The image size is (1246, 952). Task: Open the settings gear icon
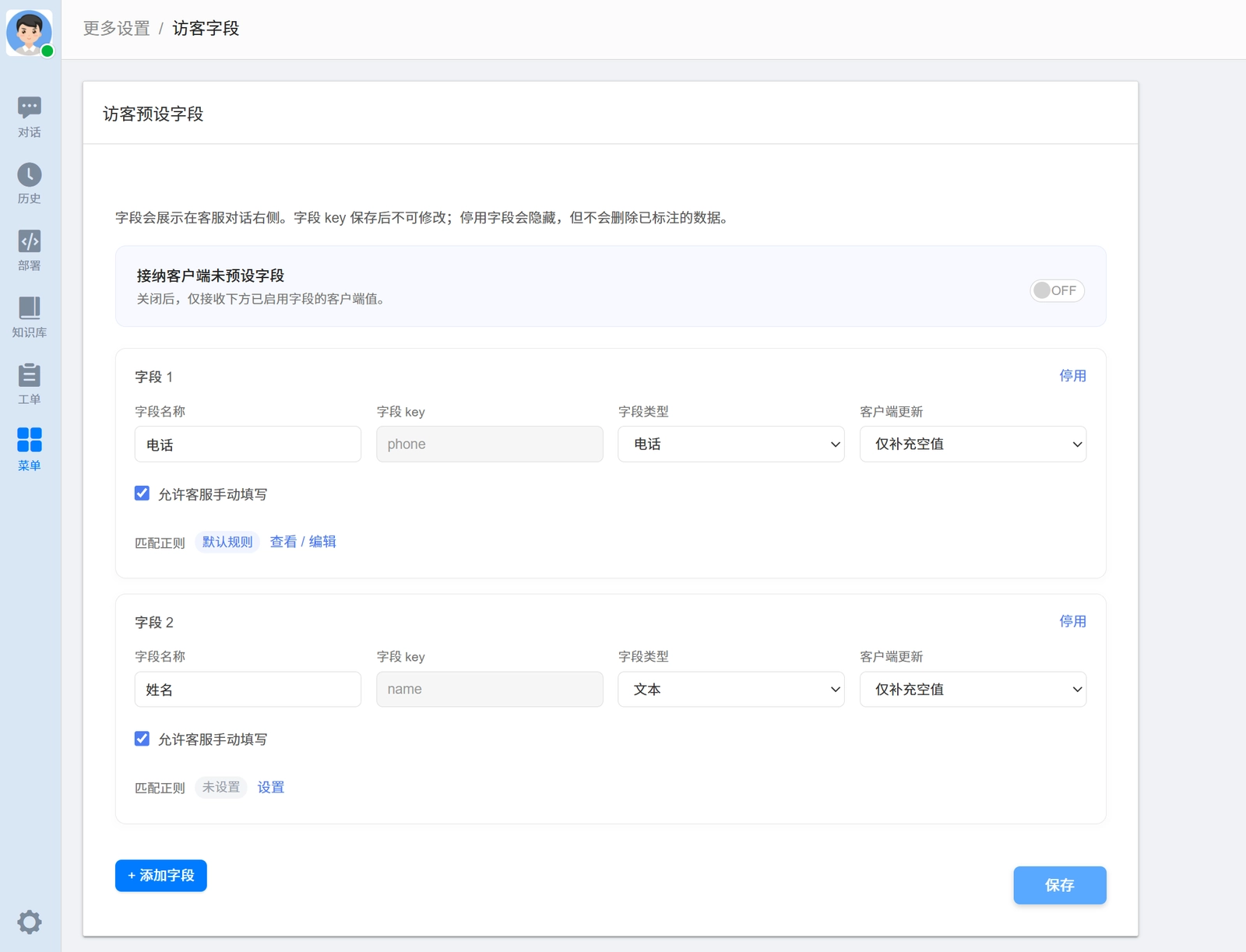(x=30, y=922)
